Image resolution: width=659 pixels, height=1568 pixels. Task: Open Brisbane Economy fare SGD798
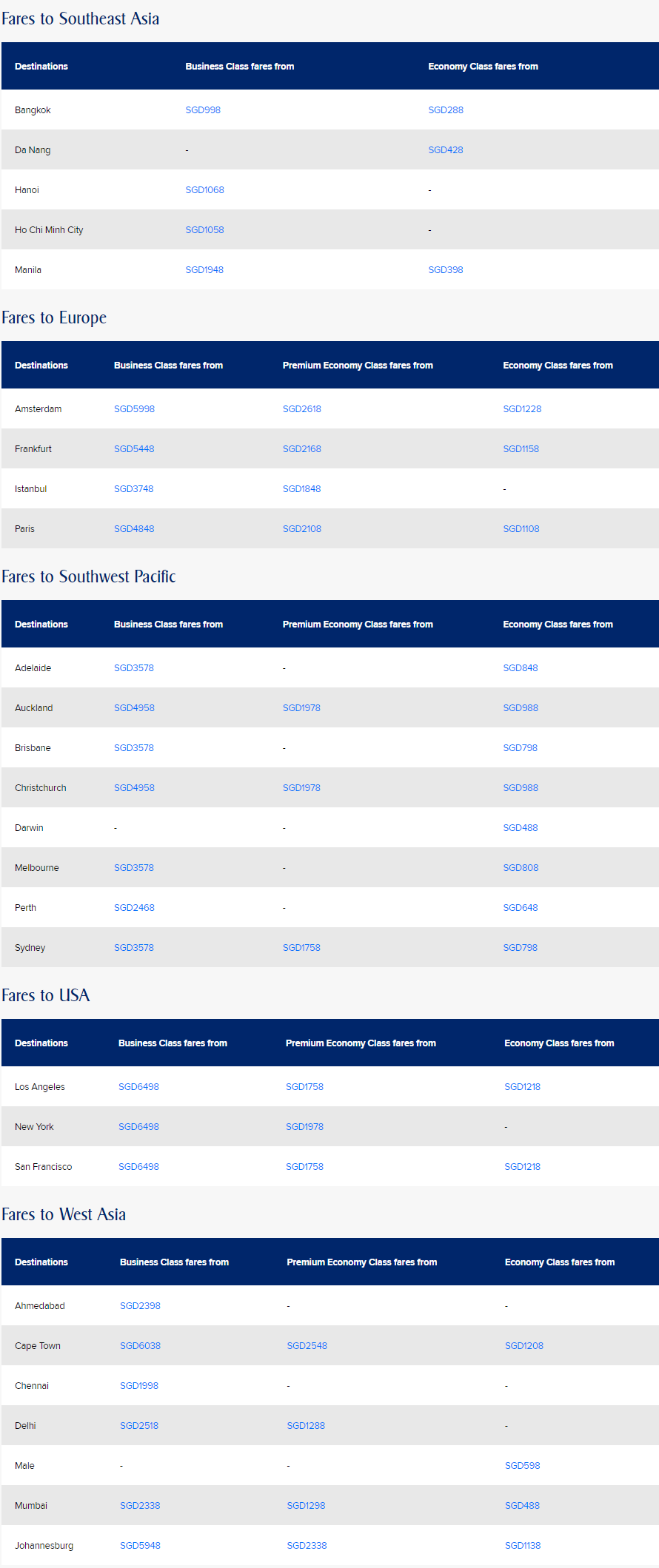tap(521, 748)
